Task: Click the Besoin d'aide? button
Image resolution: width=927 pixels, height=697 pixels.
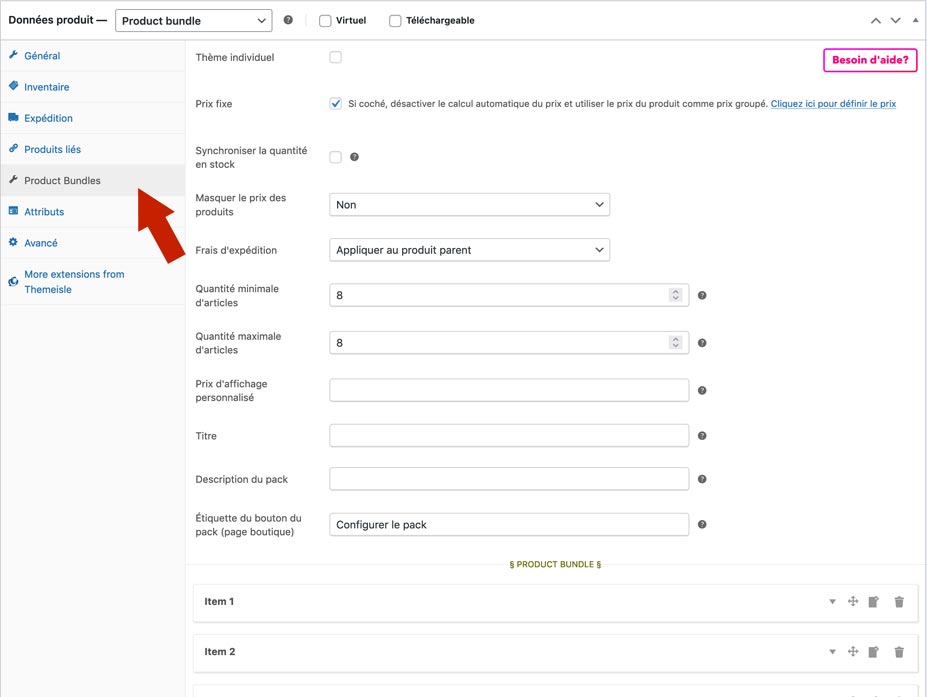Action: pos(869,60)
